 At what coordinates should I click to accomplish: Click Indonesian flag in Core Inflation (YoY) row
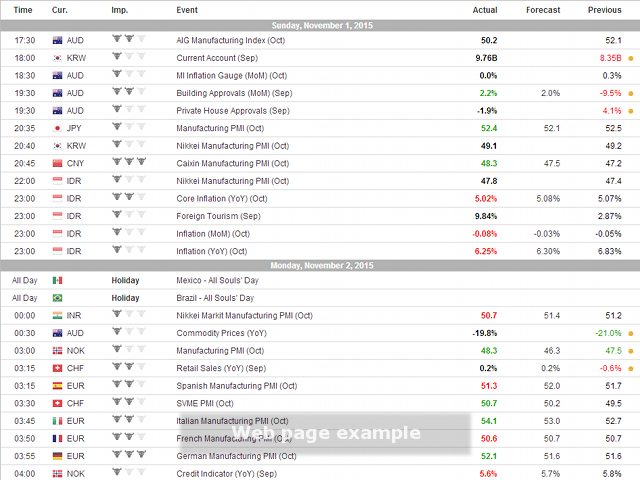click(58, 198)
